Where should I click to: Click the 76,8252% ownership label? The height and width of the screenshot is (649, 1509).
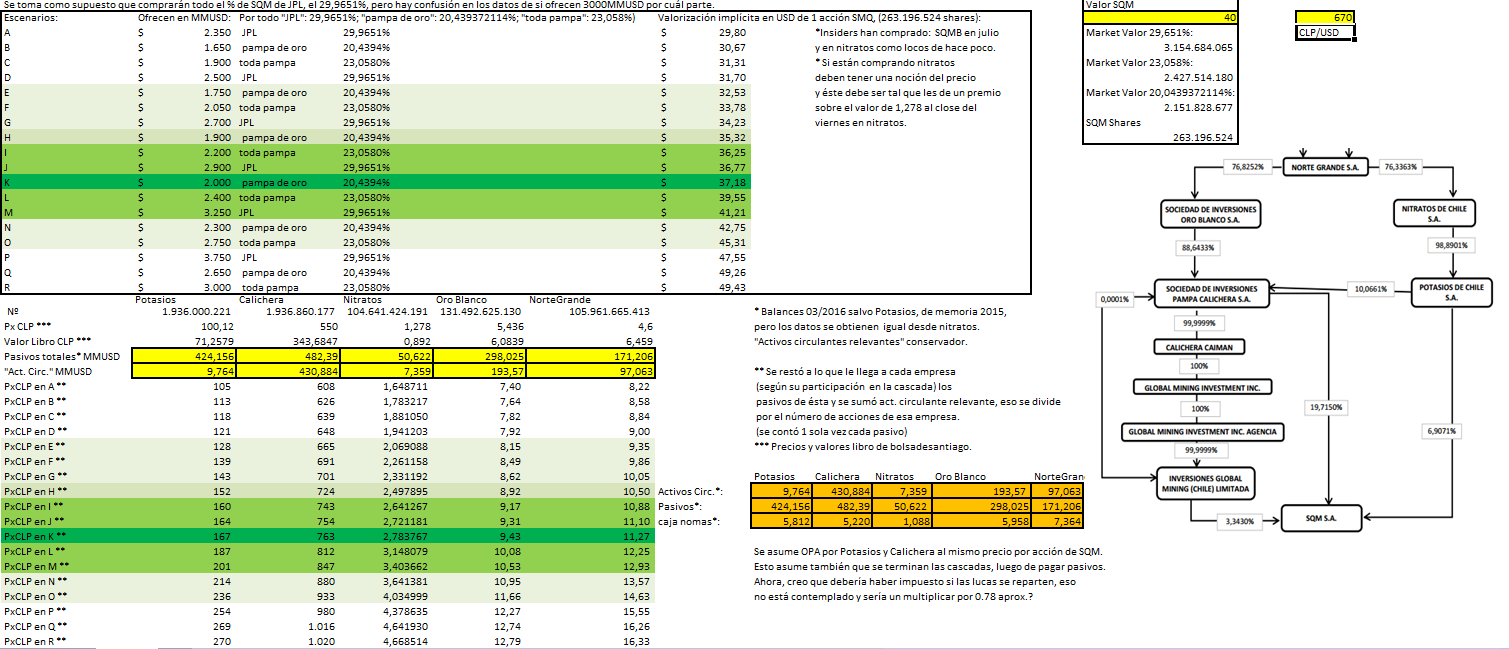click(1247, 168)
